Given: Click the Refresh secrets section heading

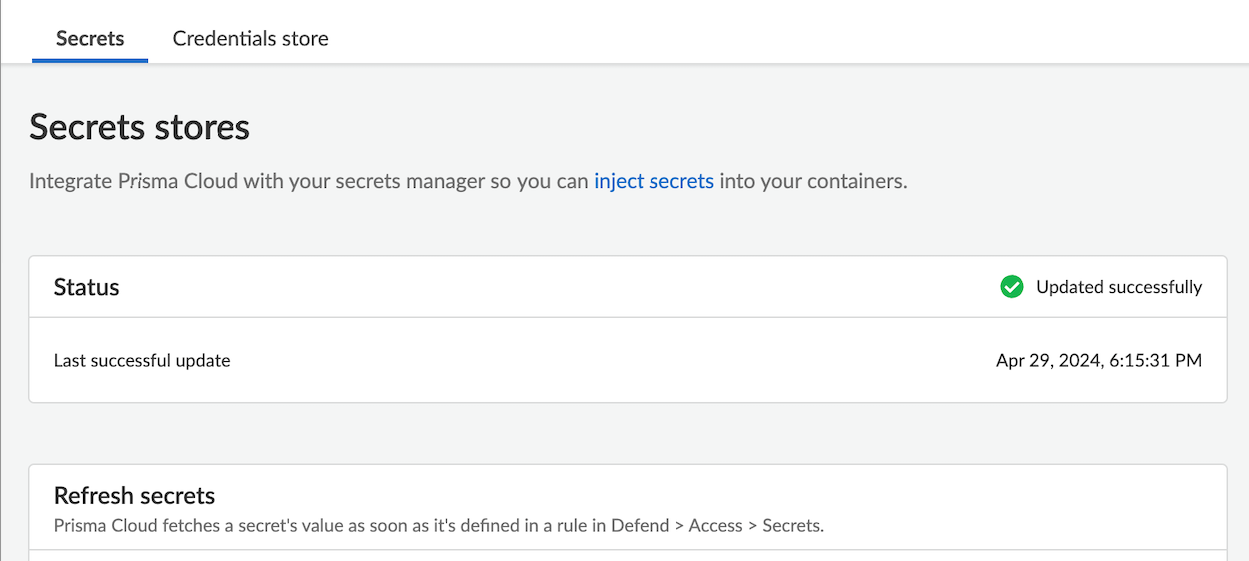Looking at the screenshot, I should (134, 495).
